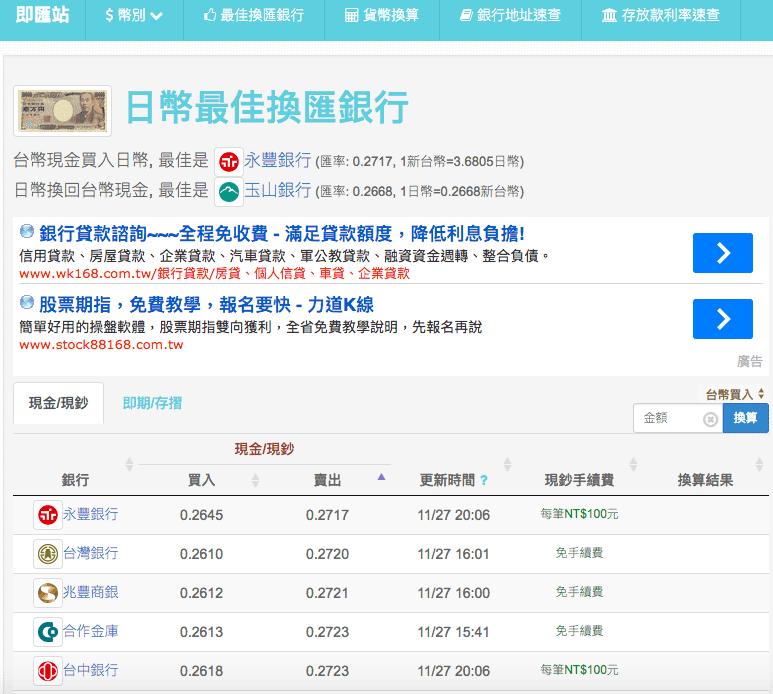The width and height of the screenshot is (773, 694).
Task: Open www.wk168.com.tw ad URL
Action: pos(214,274)
